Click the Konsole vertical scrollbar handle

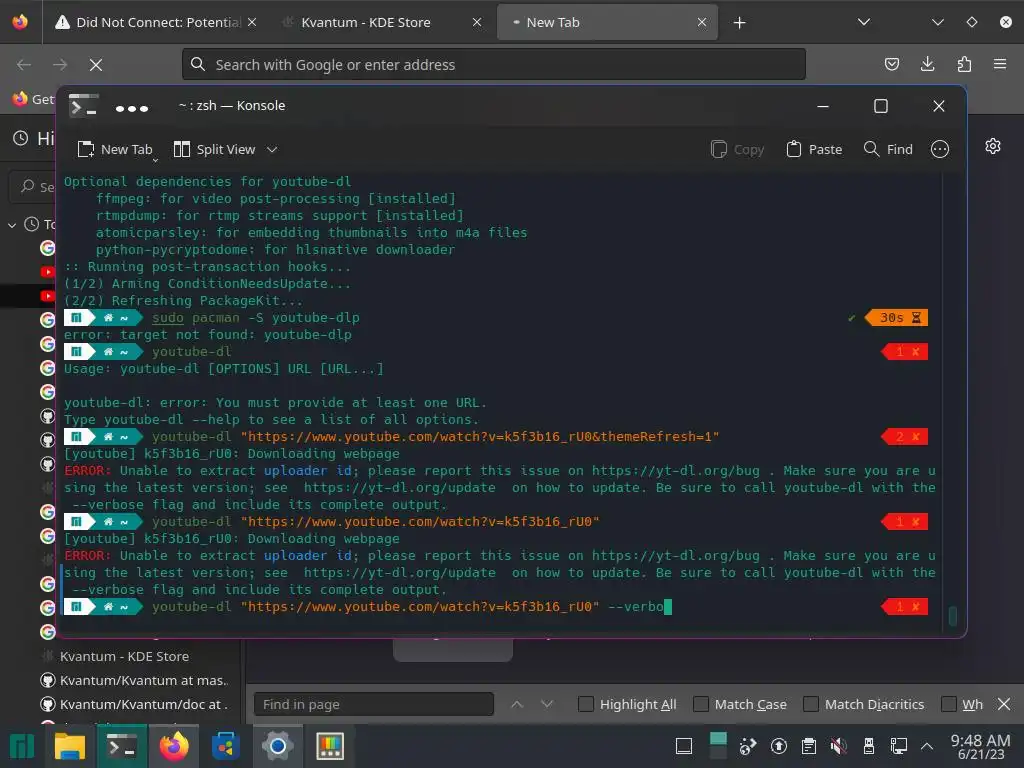(952, 616)
